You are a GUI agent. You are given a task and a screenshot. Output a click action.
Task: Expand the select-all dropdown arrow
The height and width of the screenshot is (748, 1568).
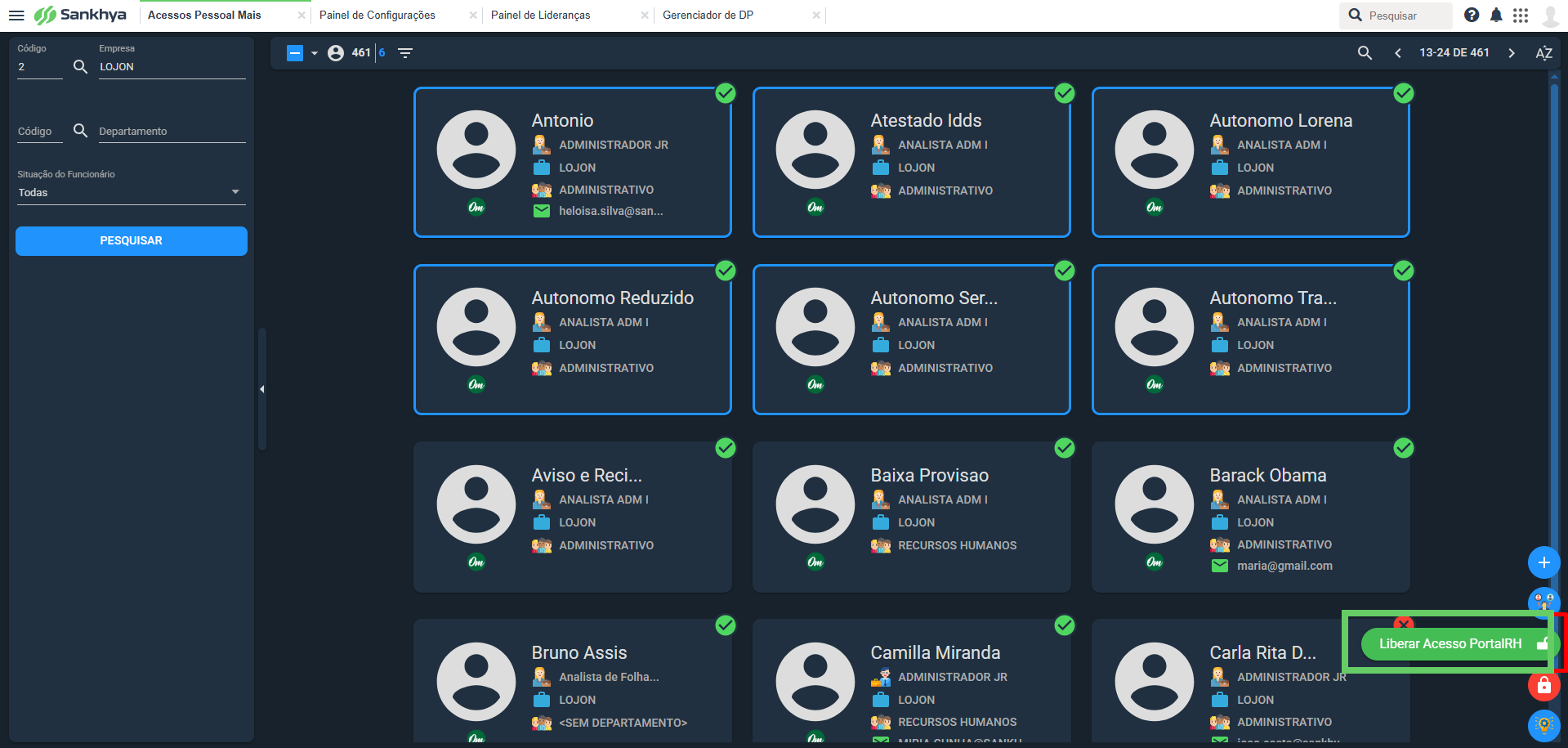tap(315, 53)
